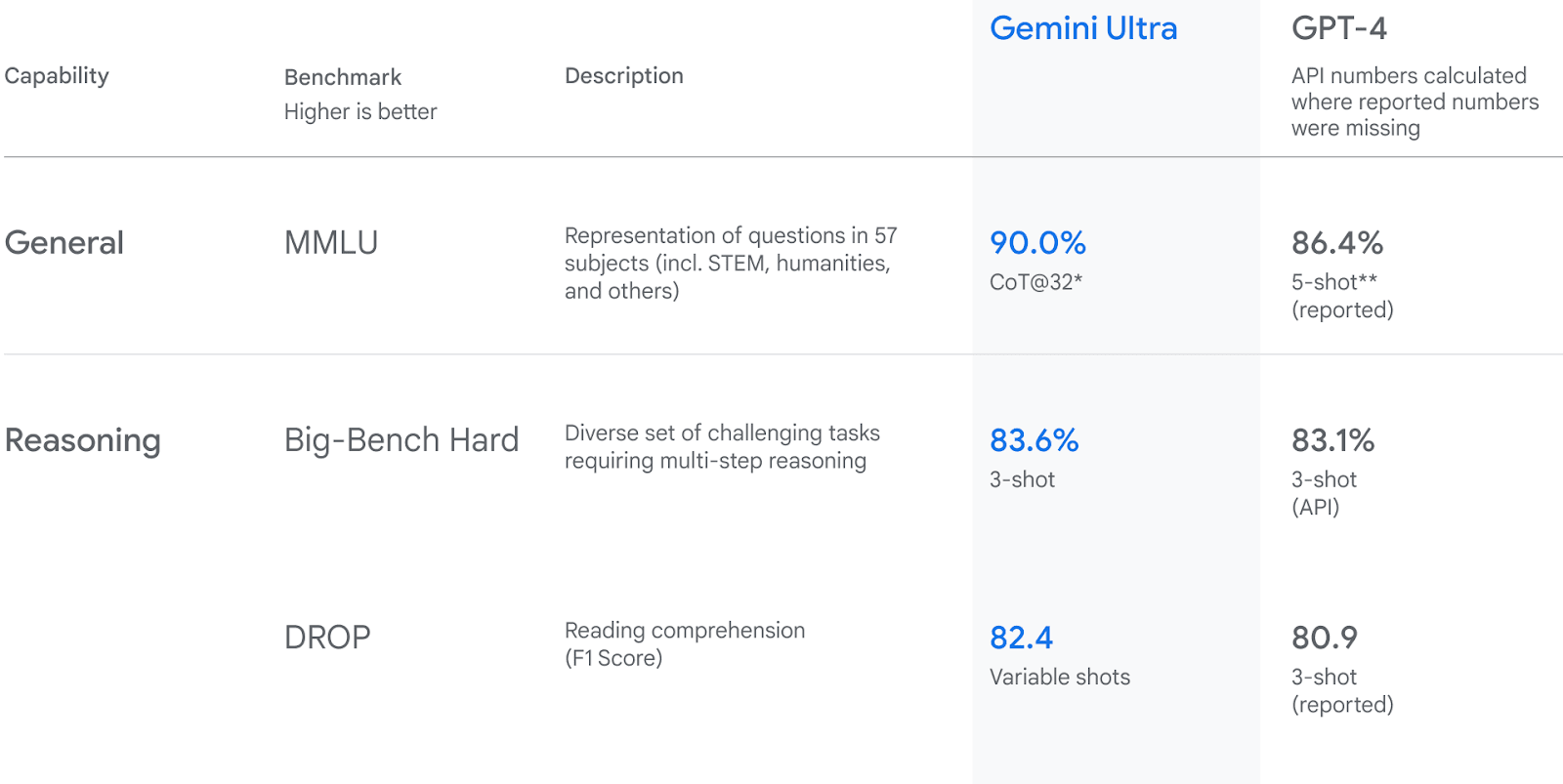This screenshot has width=1563, height=784.
Task: Click GPT-4's 86.4% MMLU score
Action: (1336, 242)
